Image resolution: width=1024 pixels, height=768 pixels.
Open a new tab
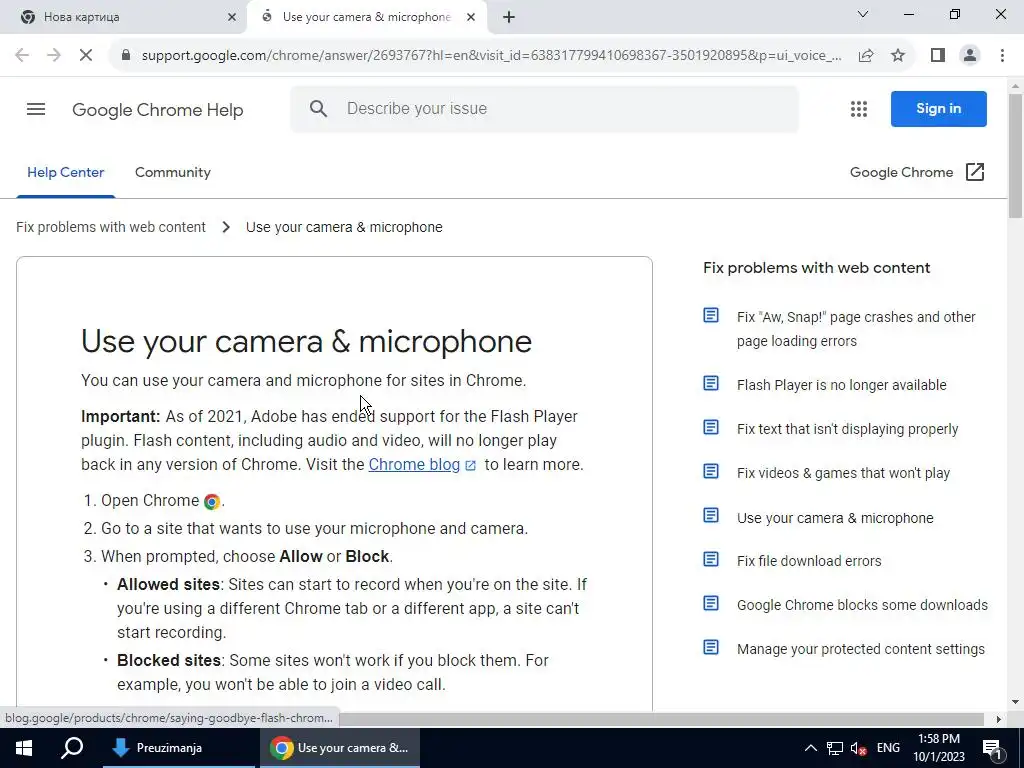coord(509,17)
